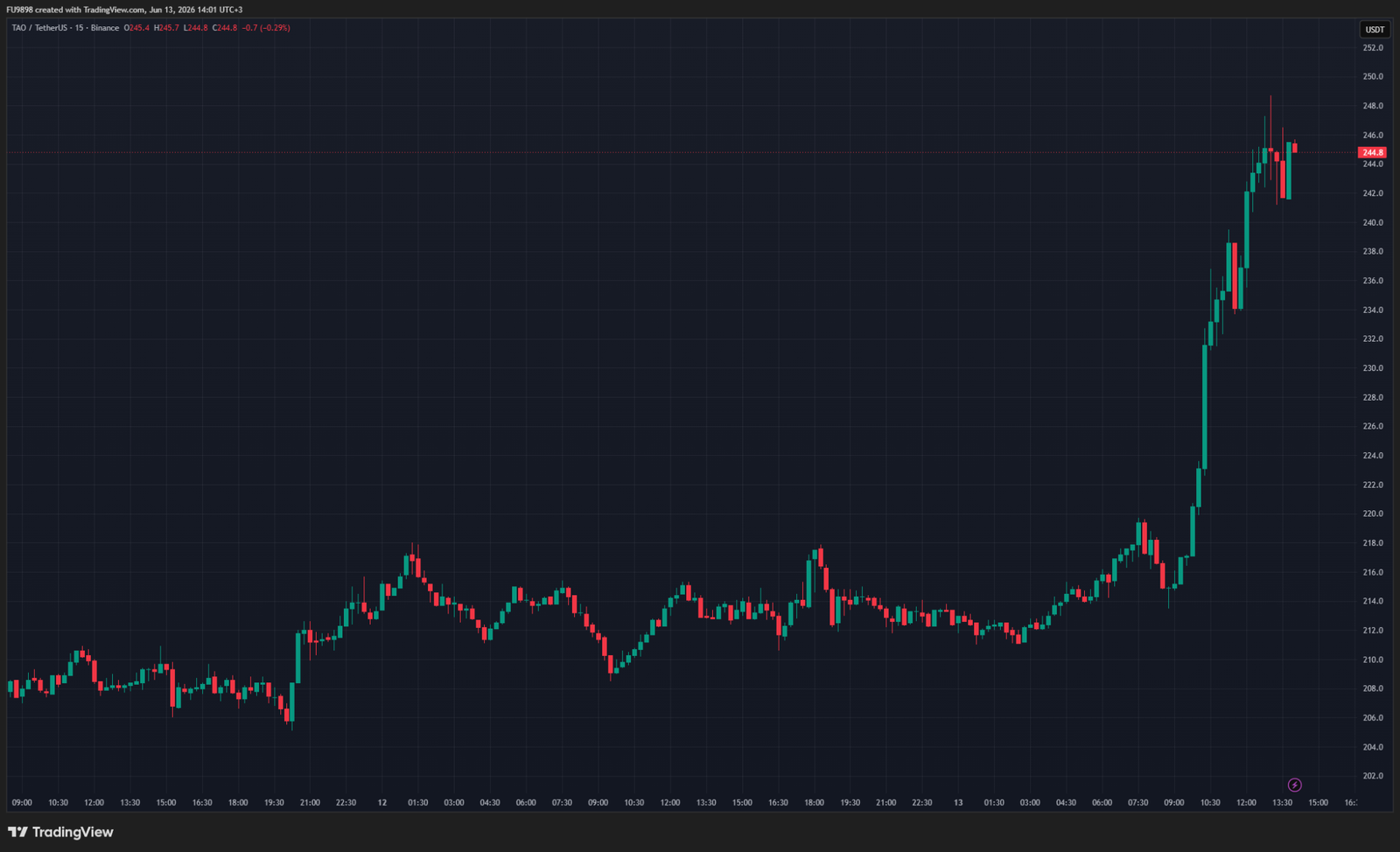The image size is (1400, 852).
Task: Click the 252.0 price axis label
Action: tap(1373, 47)
